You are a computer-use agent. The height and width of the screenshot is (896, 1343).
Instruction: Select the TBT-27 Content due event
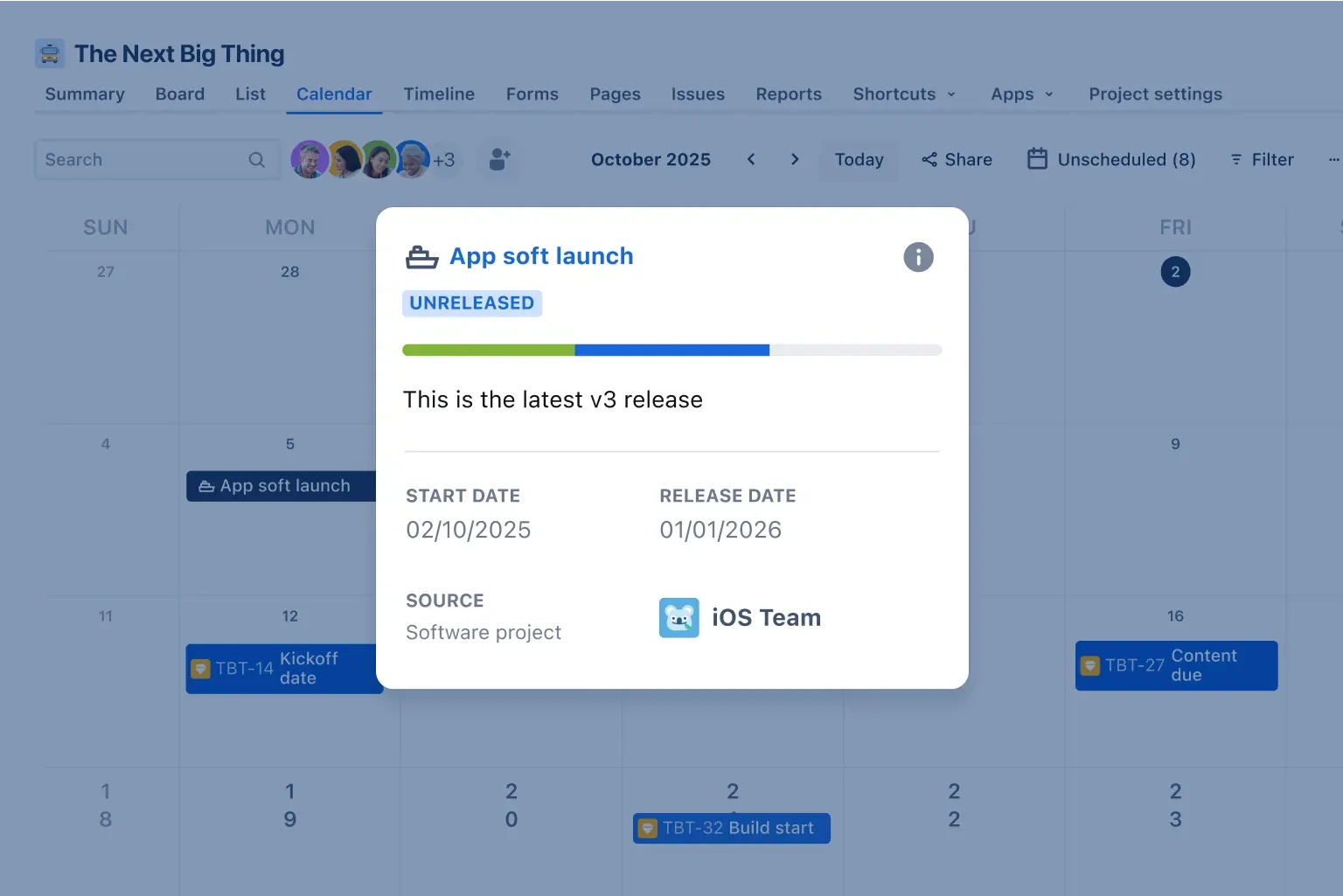pos(1175,665)
